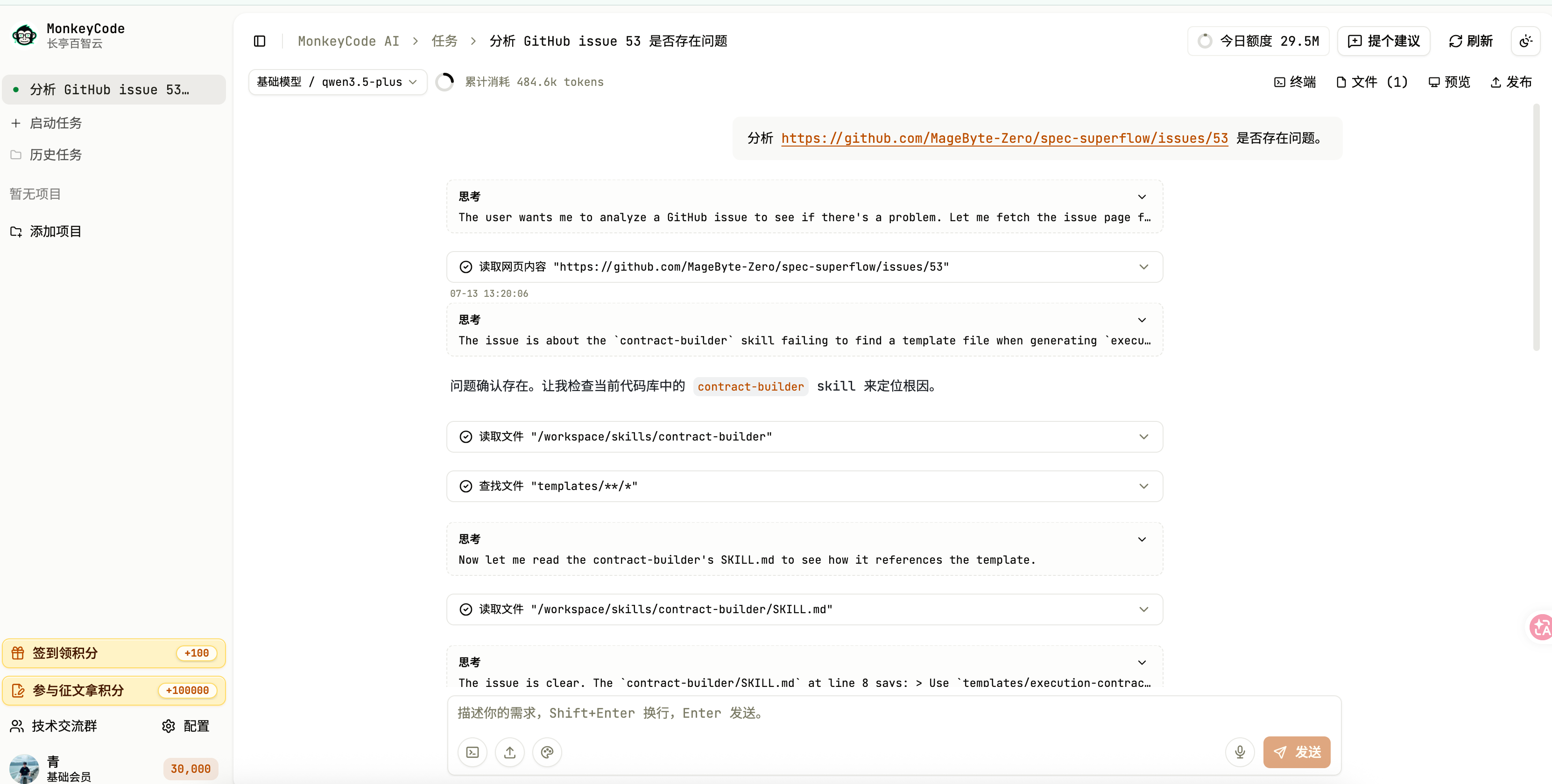Click the 刷新 refresh button
The height and width of the screenshot is (784, 1552).
1471,41
